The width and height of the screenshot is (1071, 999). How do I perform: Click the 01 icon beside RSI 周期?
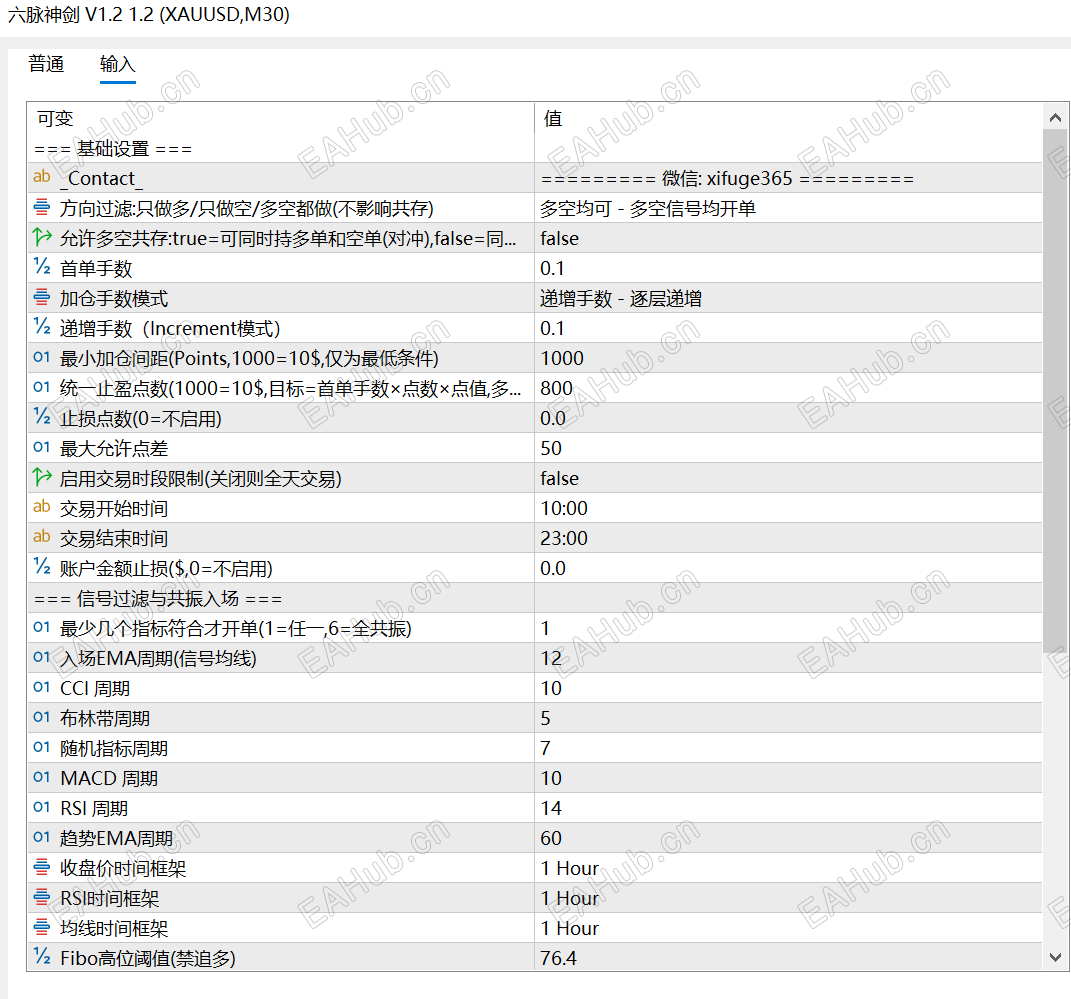pos(40,807)
